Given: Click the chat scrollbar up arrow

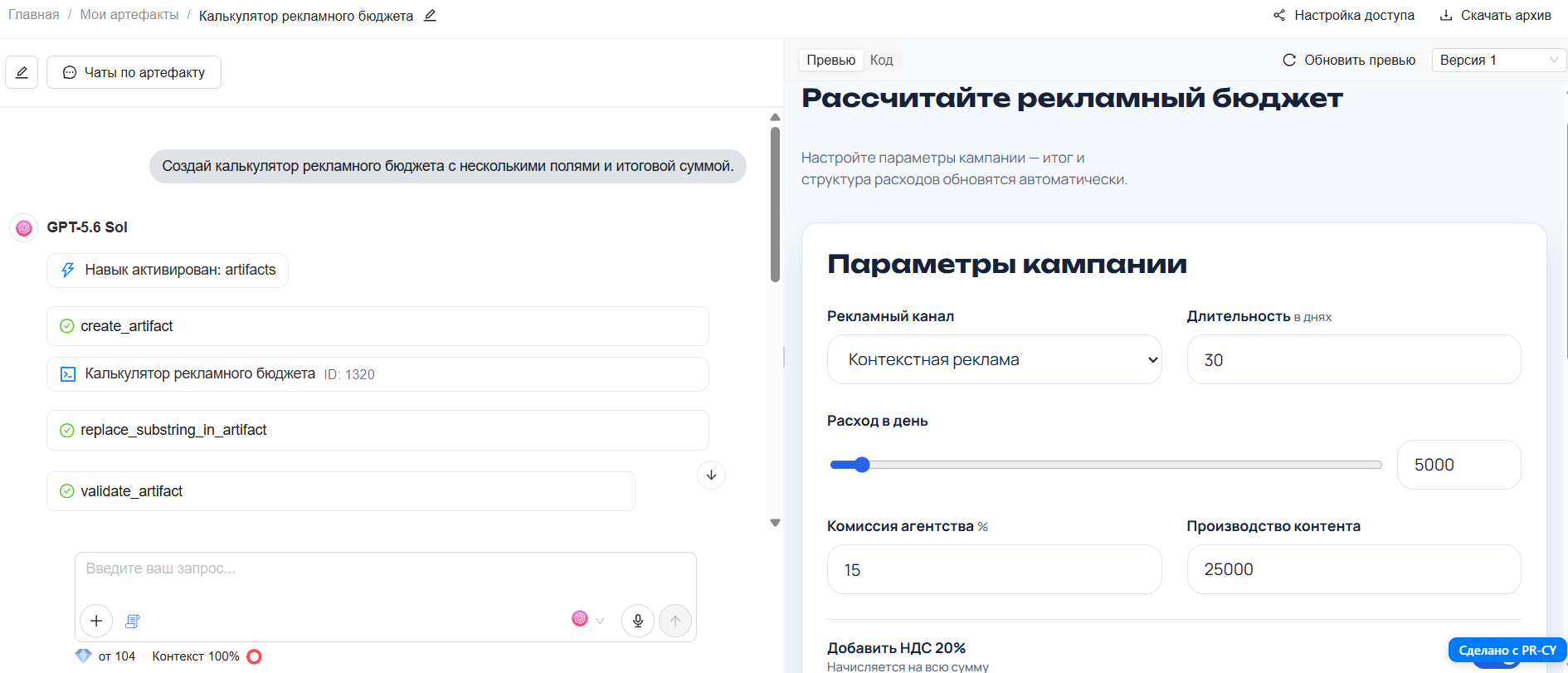Looking at the screenshot, I should 775,117.
